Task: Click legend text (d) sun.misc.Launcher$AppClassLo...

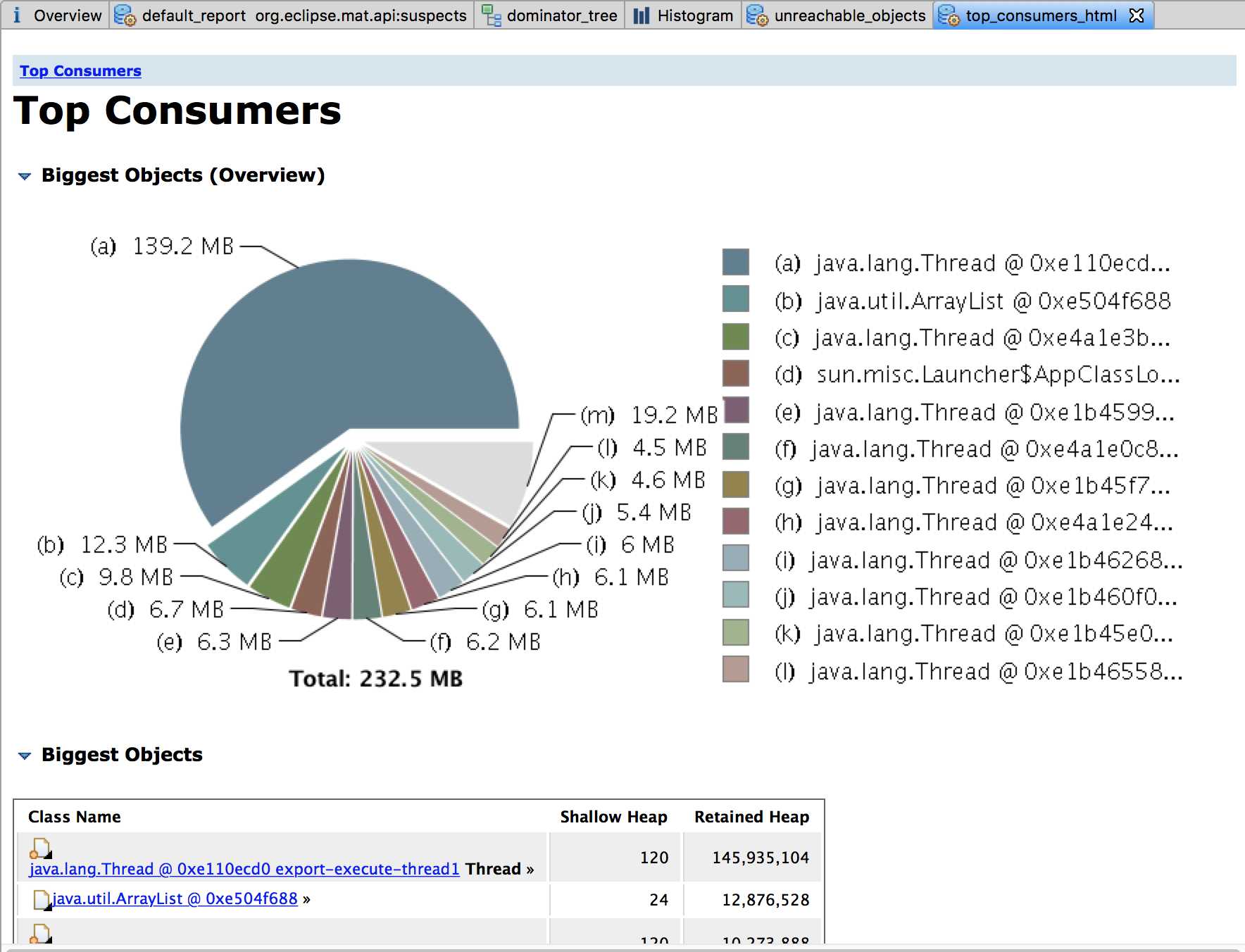Action: pyautogui.click(x=977, y=375)
